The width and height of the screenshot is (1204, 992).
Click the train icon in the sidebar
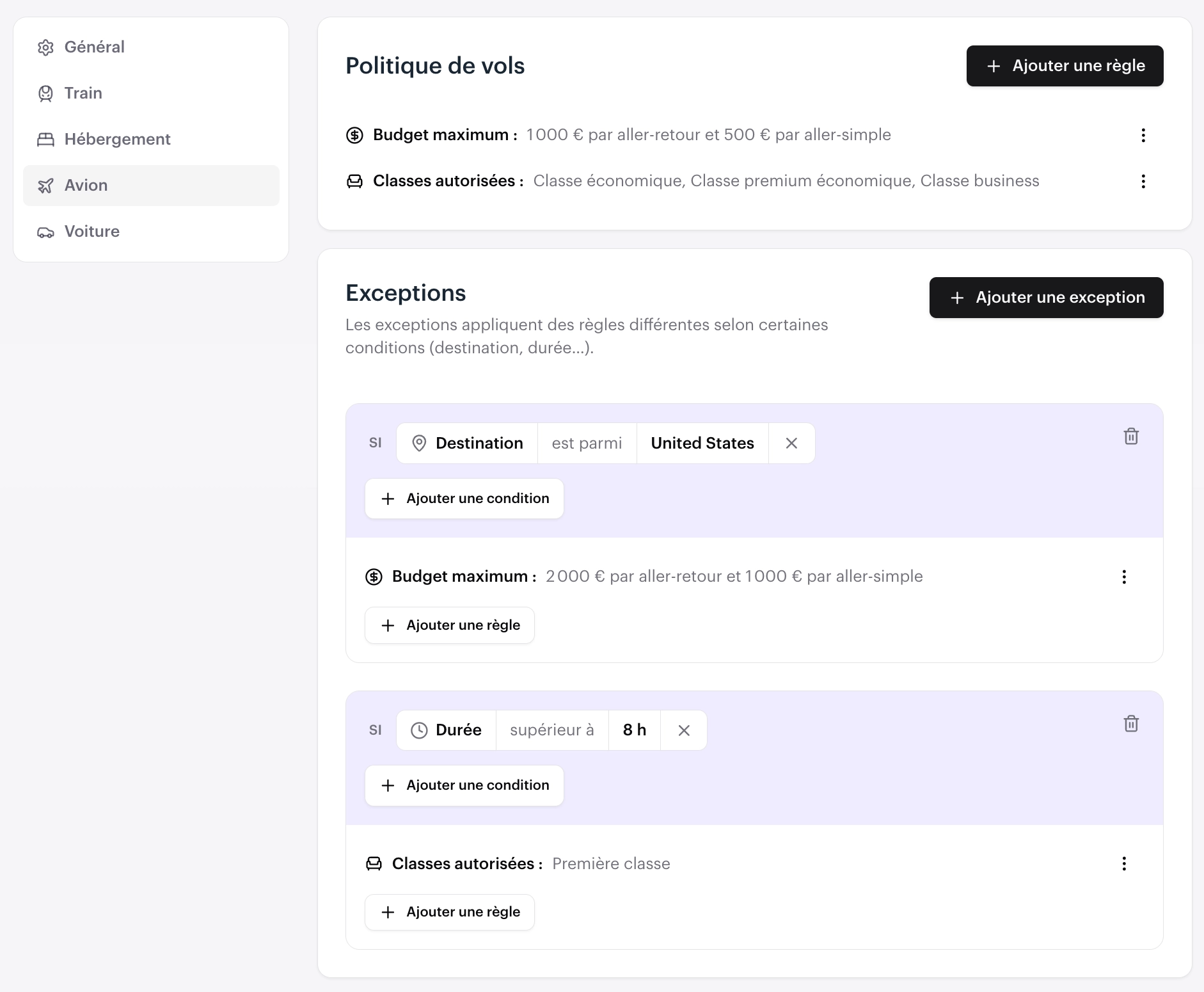(x=45, y=93)
